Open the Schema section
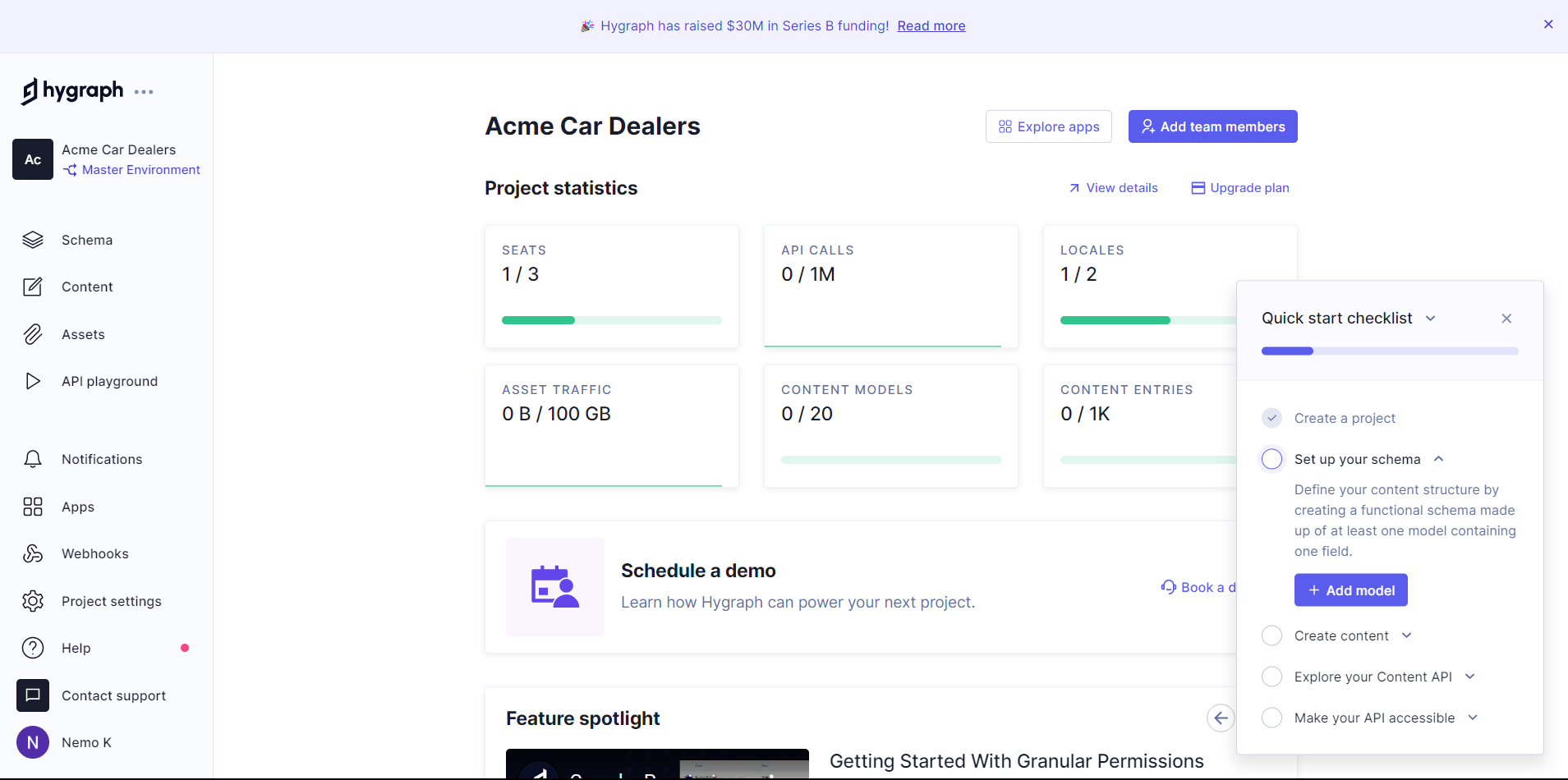Screen dimensions: 1568x780 (x=87, y=240)
